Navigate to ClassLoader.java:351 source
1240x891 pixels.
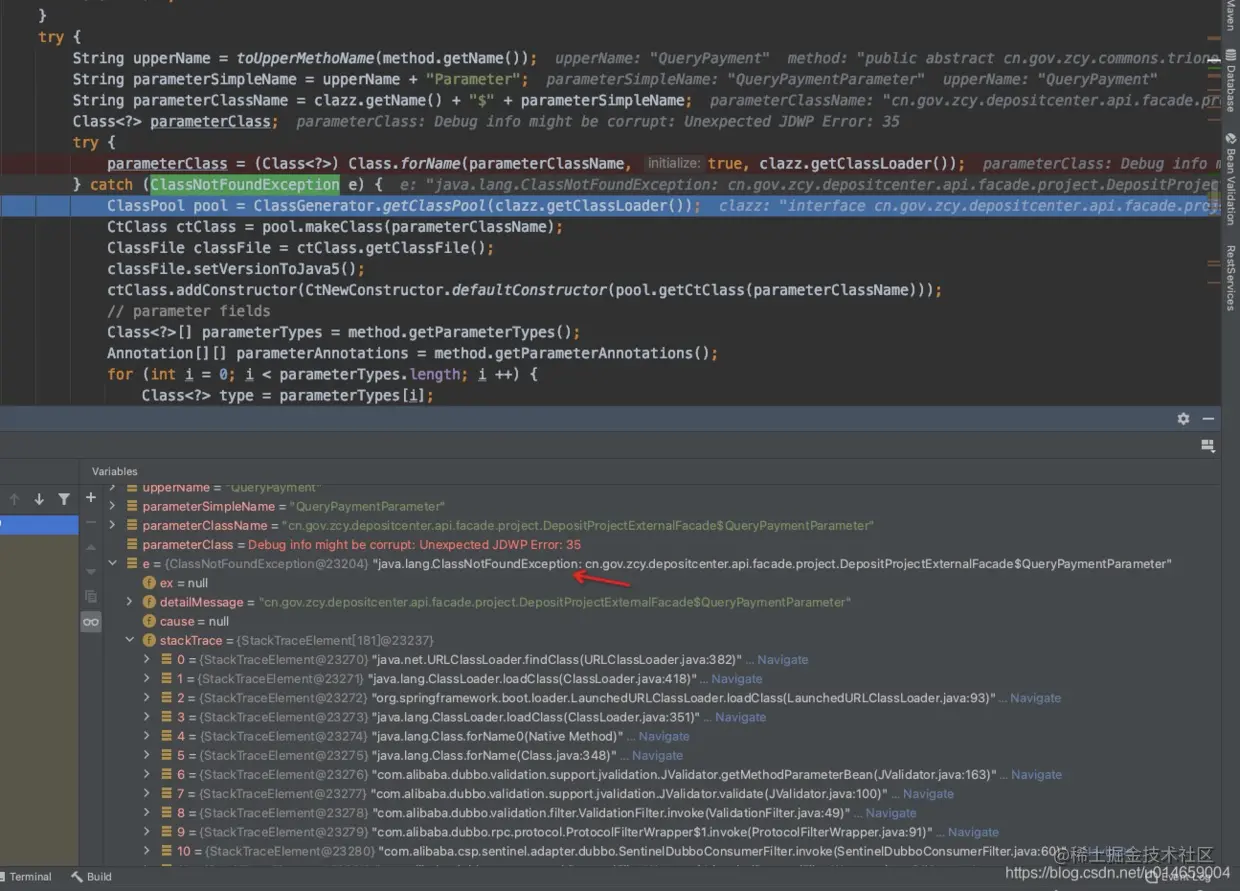coord(741,717)
